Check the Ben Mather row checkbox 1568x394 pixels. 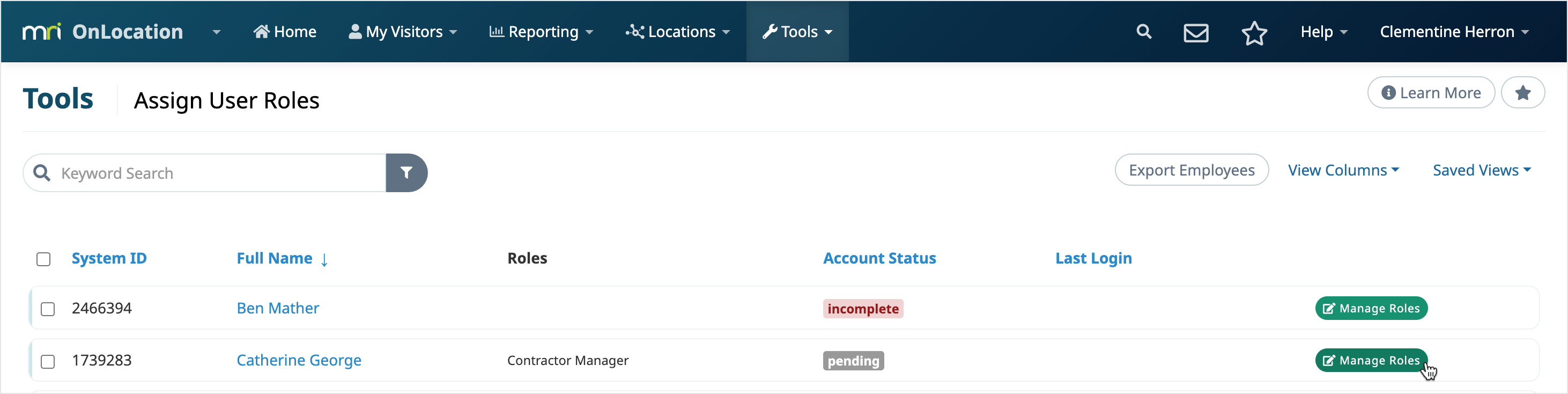click(x=48, y=309)
